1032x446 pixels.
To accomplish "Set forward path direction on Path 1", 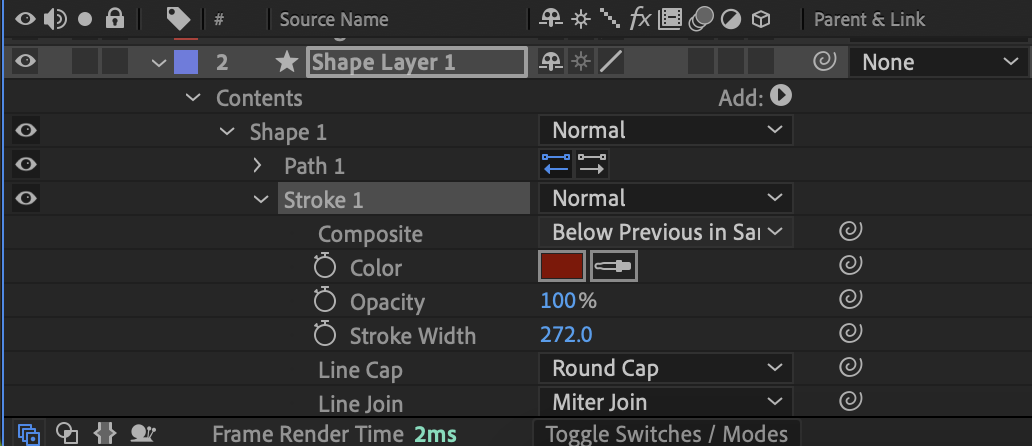I will click(x=592, y=164).
